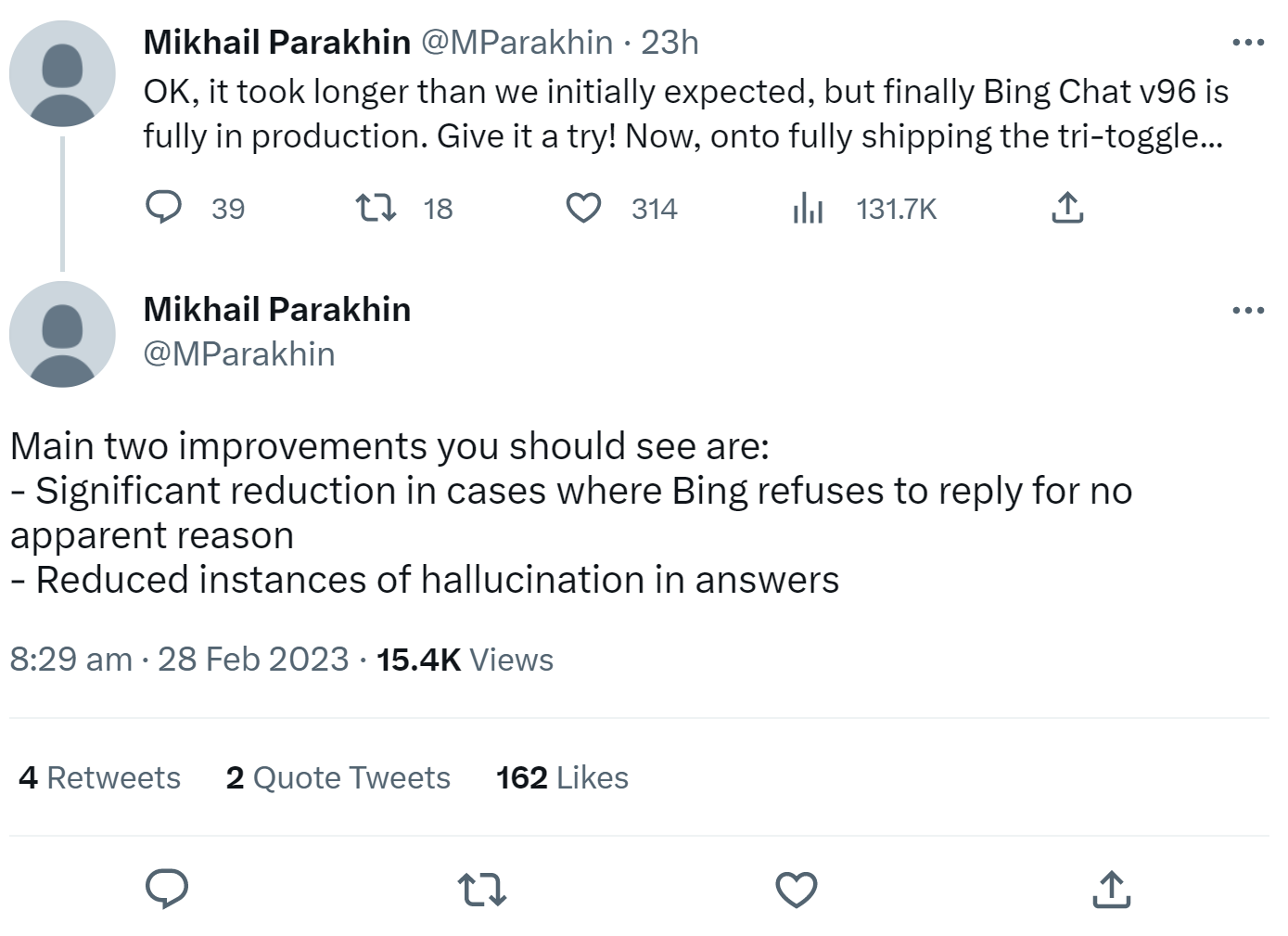Like the tweet showing 314 likes
Viewport: 1288px width, 936px height.
pyautogui.click(x=584, y=208)
